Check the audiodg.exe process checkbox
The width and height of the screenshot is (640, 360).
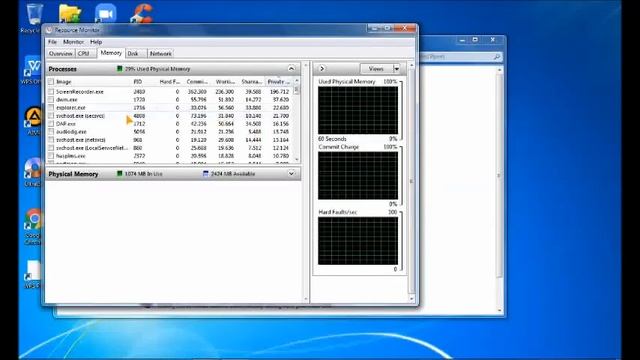click(x=51, y=131)
